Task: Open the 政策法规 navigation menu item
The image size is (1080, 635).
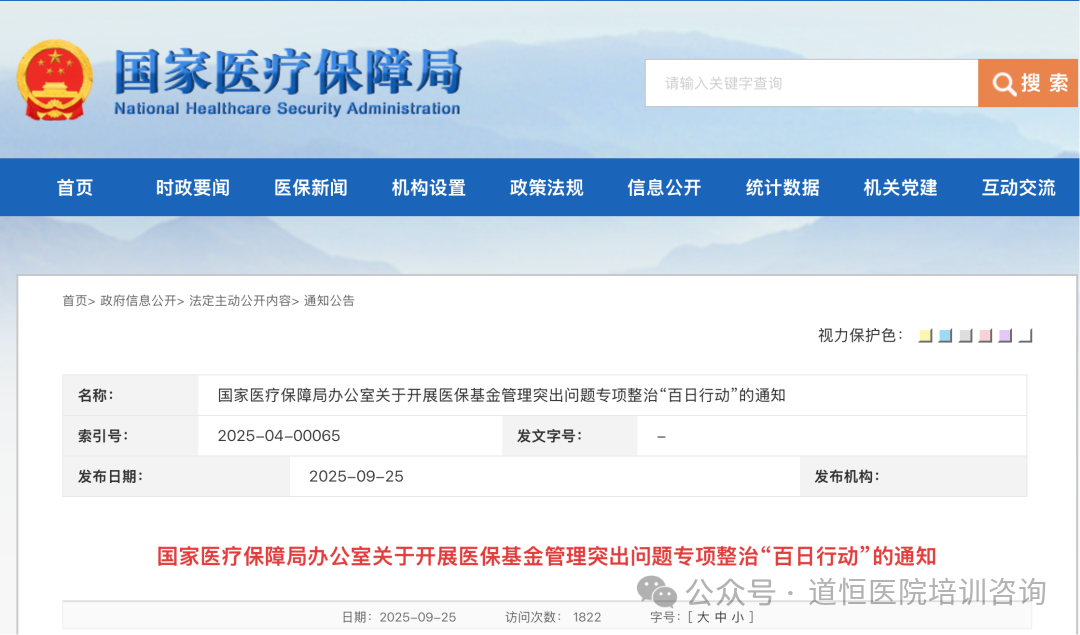Action: 546,188
